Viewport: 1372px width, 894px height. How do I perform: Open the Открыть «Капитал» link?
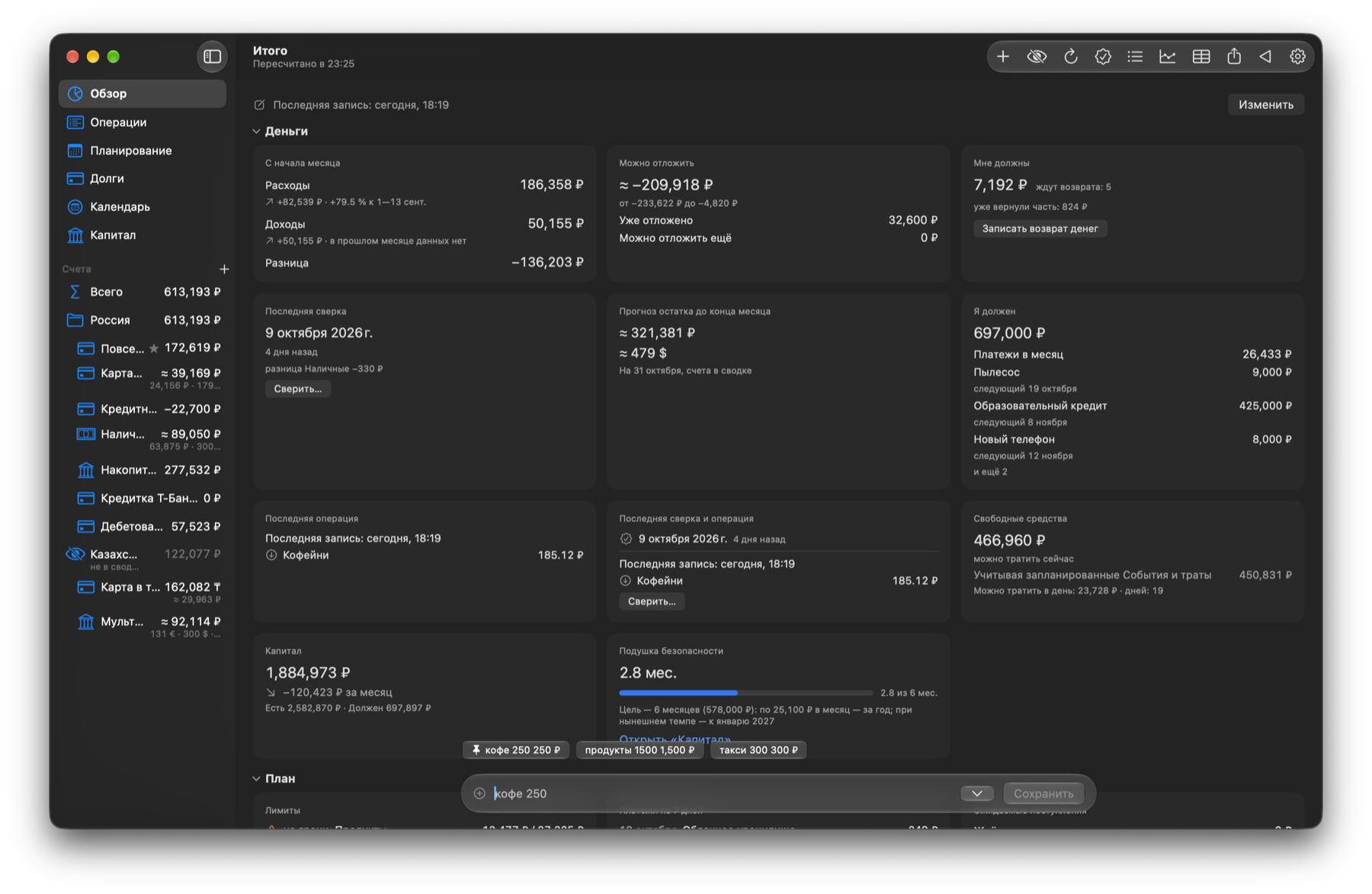click(675, 739)
